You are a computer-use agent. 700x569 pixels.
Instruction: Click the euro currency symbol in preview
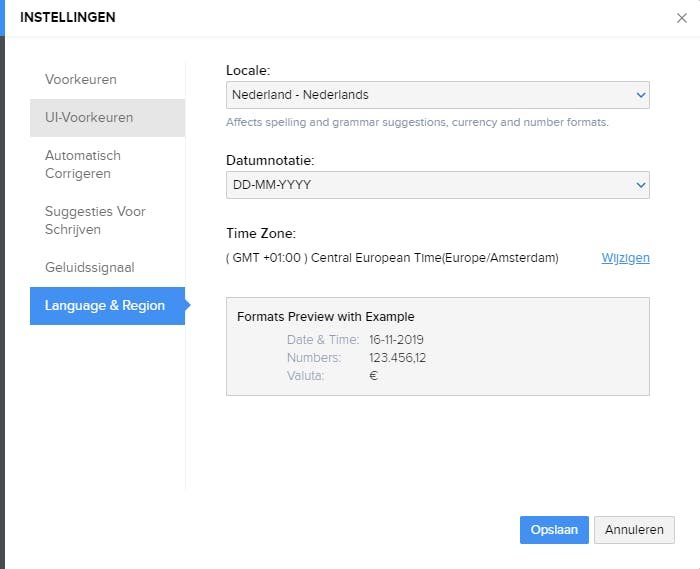pos(374,375)
